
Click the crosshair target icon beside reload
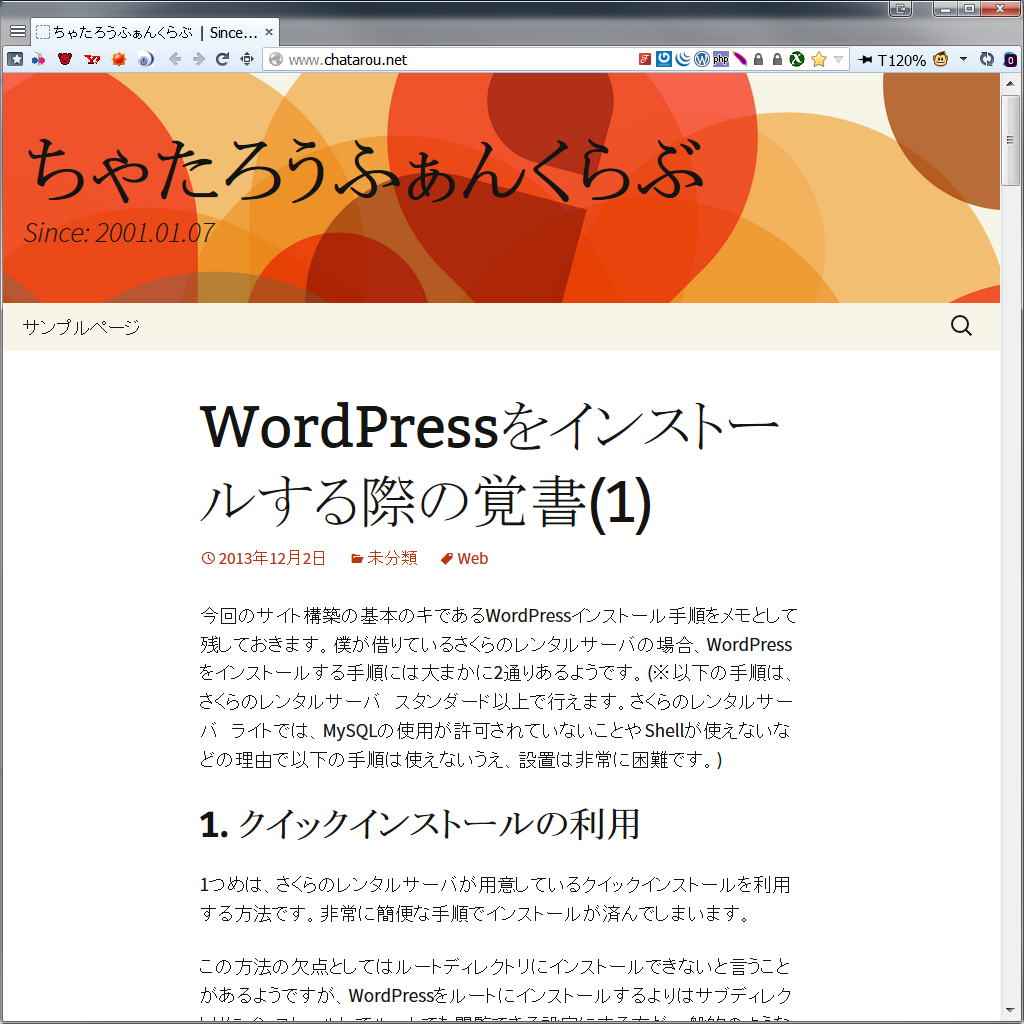pyautogui.click(x=247, y=59)
